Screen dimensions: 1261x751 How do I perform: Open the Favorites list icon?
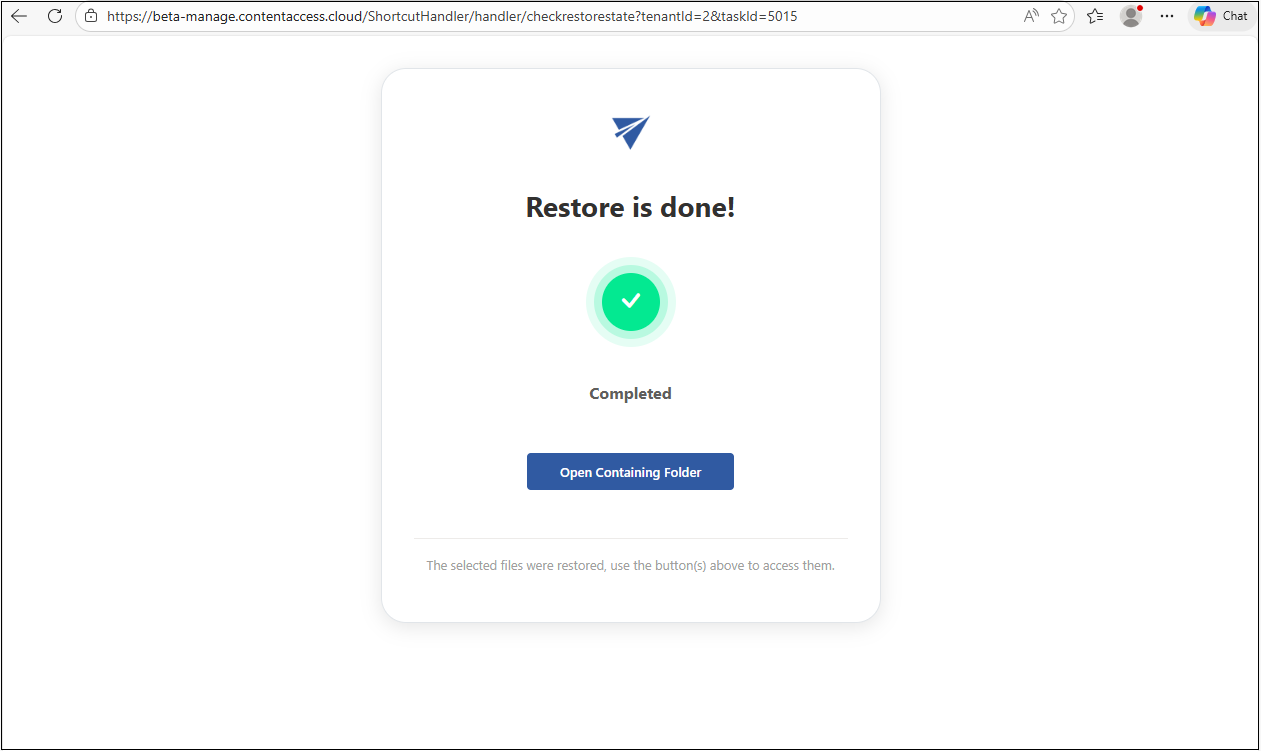point(1095,16)
